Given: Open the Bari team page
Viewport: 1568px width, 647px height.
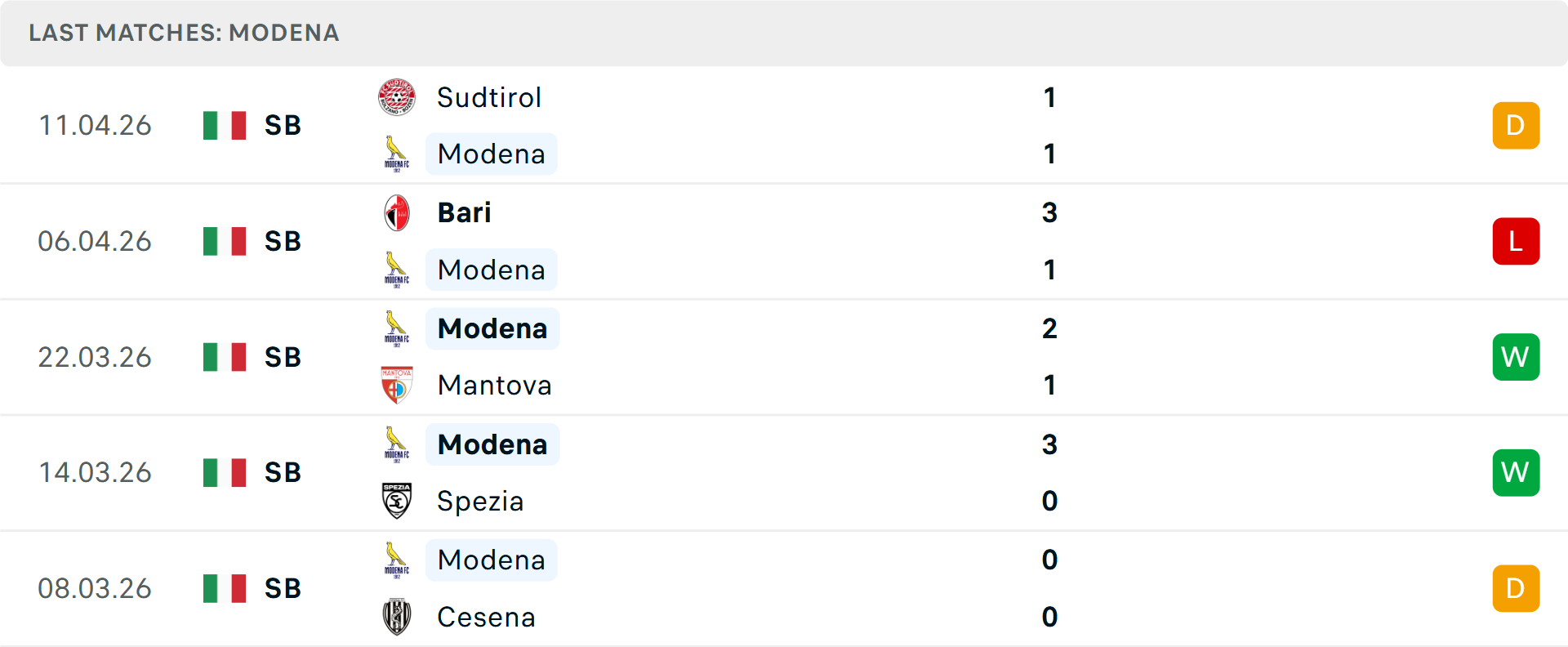Looking at the screenshot, I should pyautogui.click(x=463, y=212).
